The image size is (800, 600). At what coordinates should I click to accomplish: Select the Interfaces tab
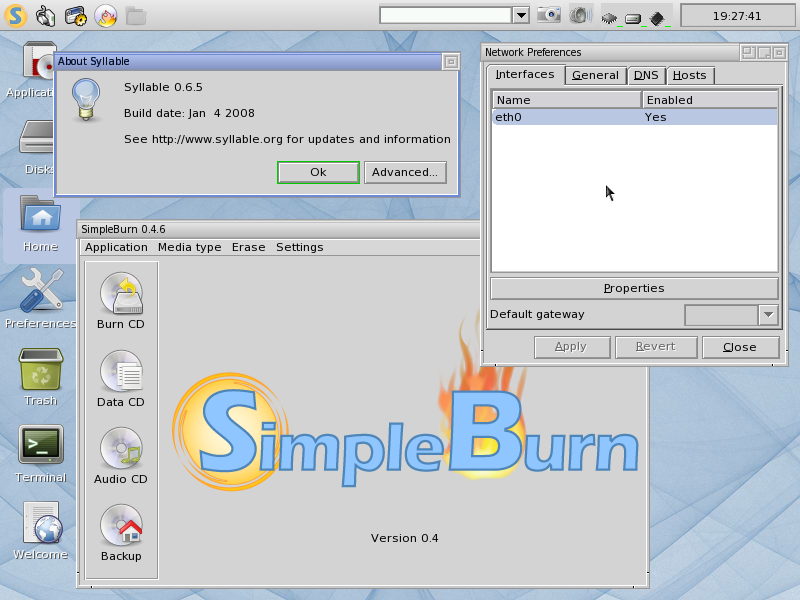coord(525,74)
